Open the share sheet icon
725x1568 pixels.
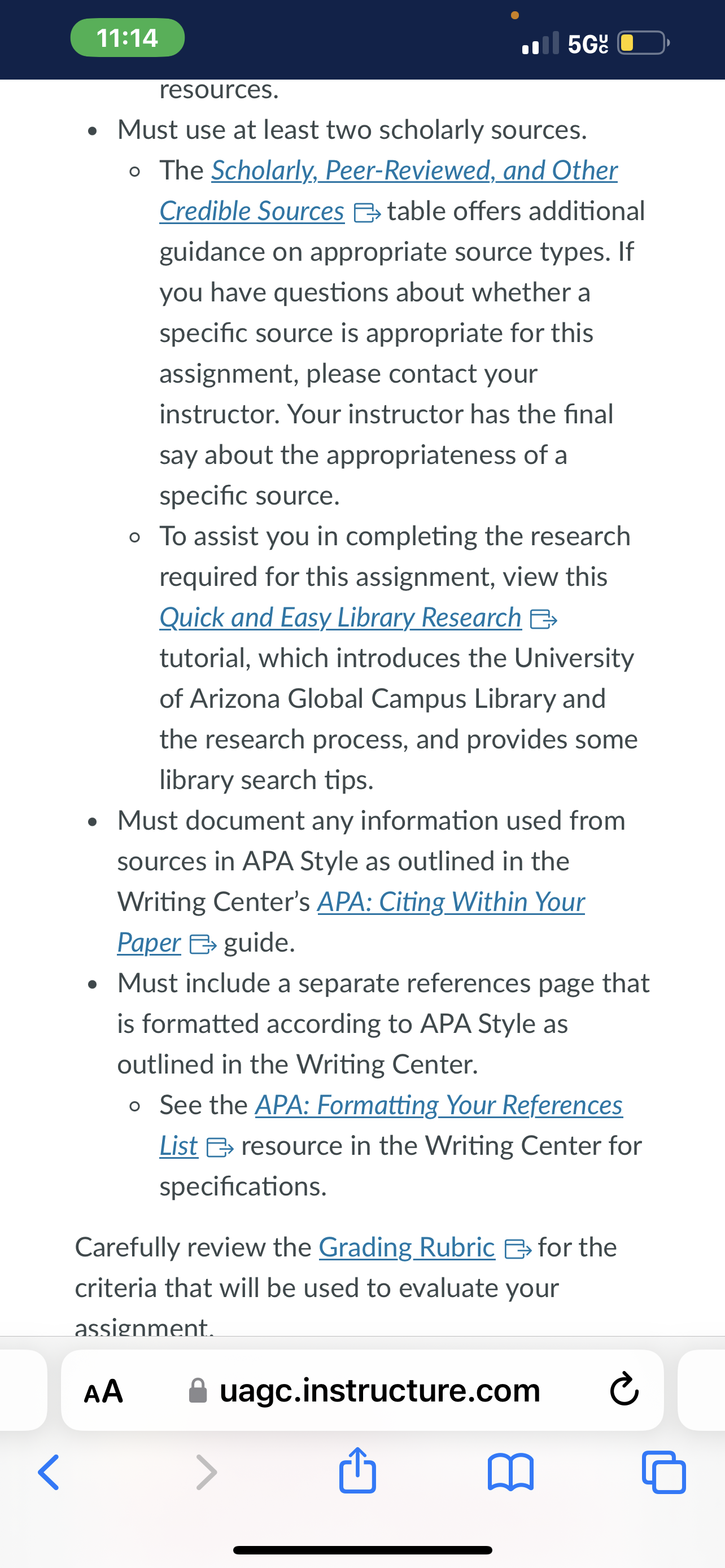coord(357,1469)
